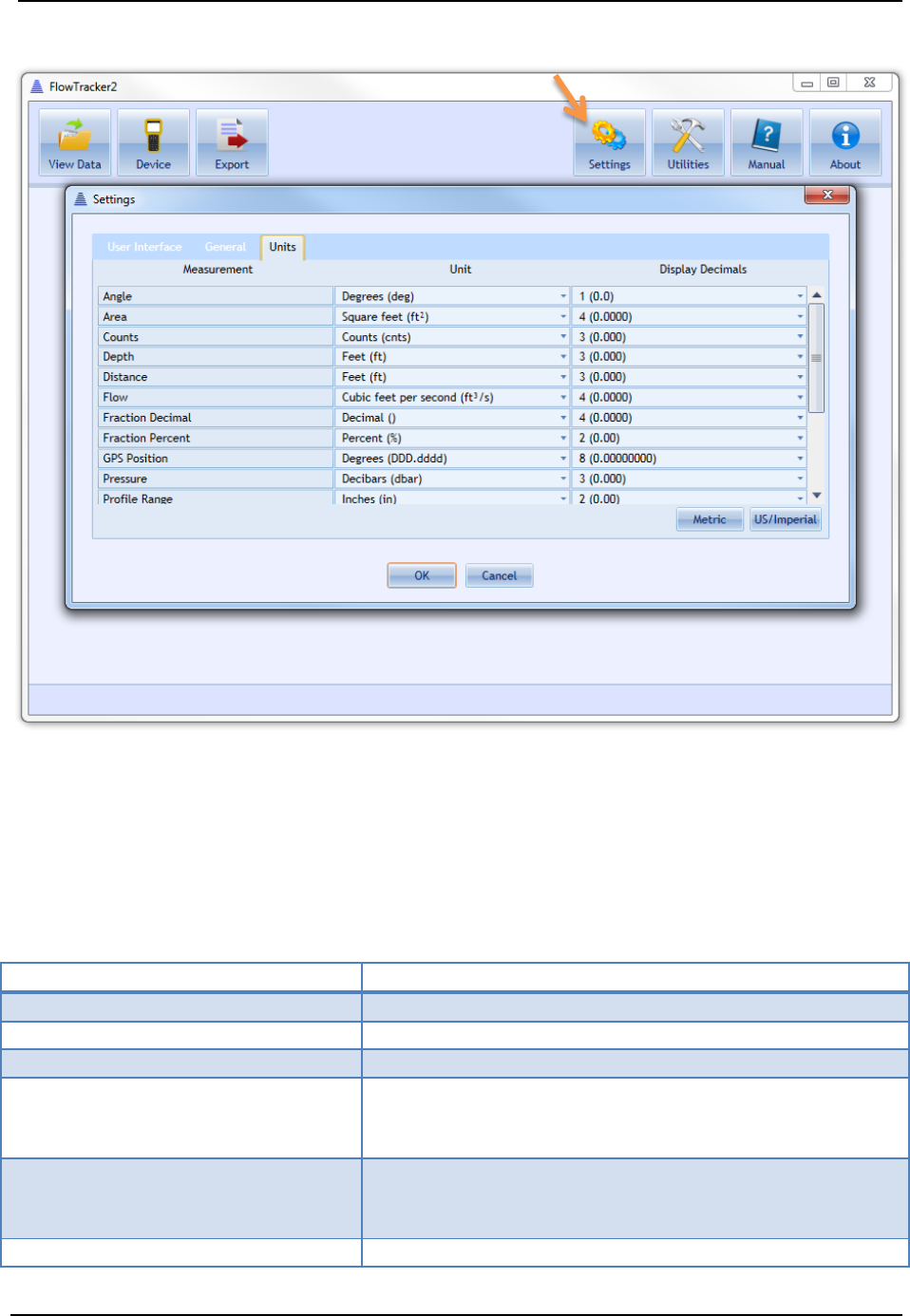Select the Flow measurement row label
The height and width of the screenshot is (1316, 910).
(x=216, y=397)
